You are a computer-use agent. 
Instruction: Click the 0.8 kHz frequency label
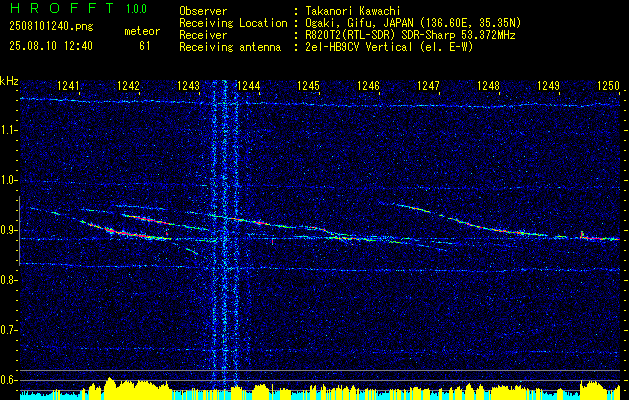(8, 280)
